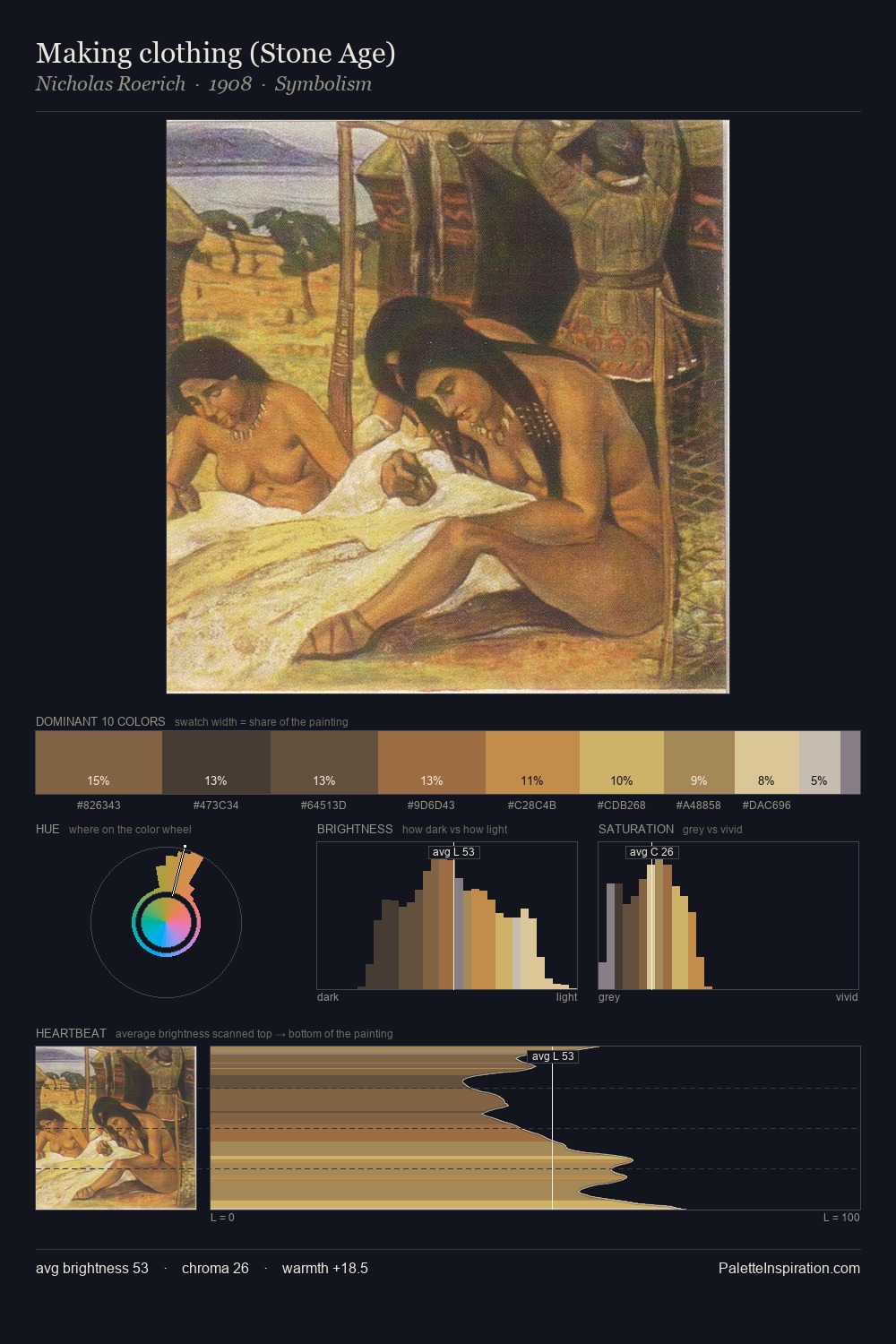This screenshot has width=896, height=1344.
Task: Click the L = 100 axis label
Action: tap(841, 1218)
